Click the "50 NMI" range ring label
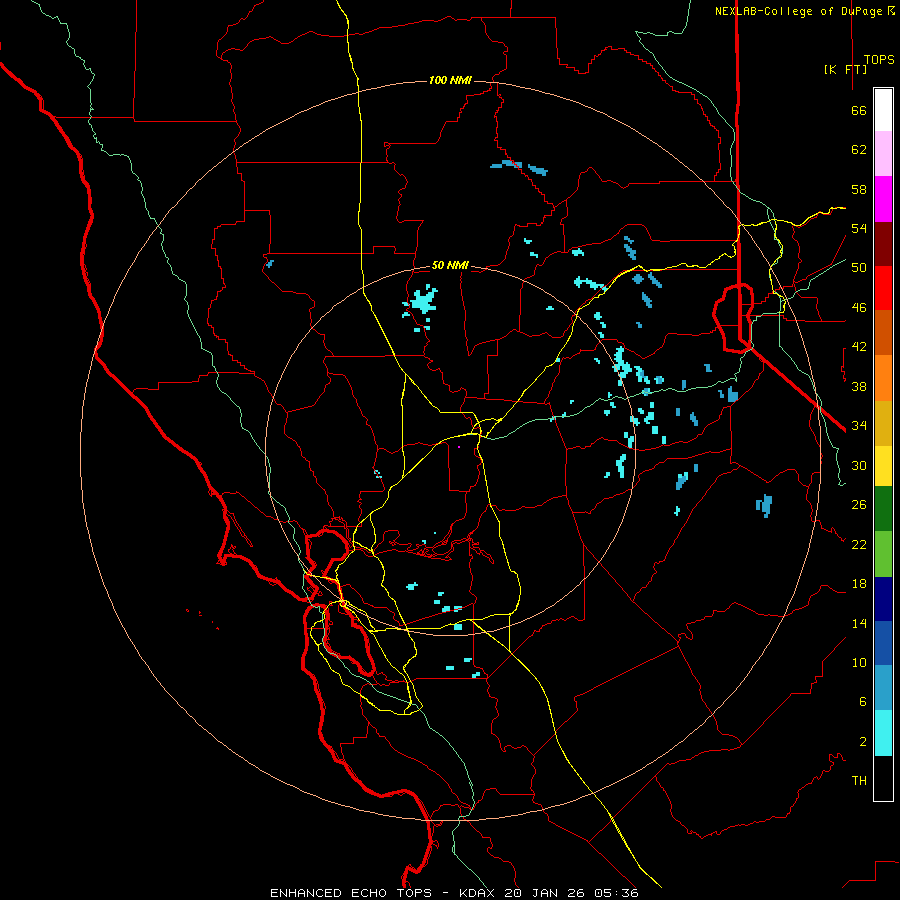900x900 pixels. click(x=450, y=265)
